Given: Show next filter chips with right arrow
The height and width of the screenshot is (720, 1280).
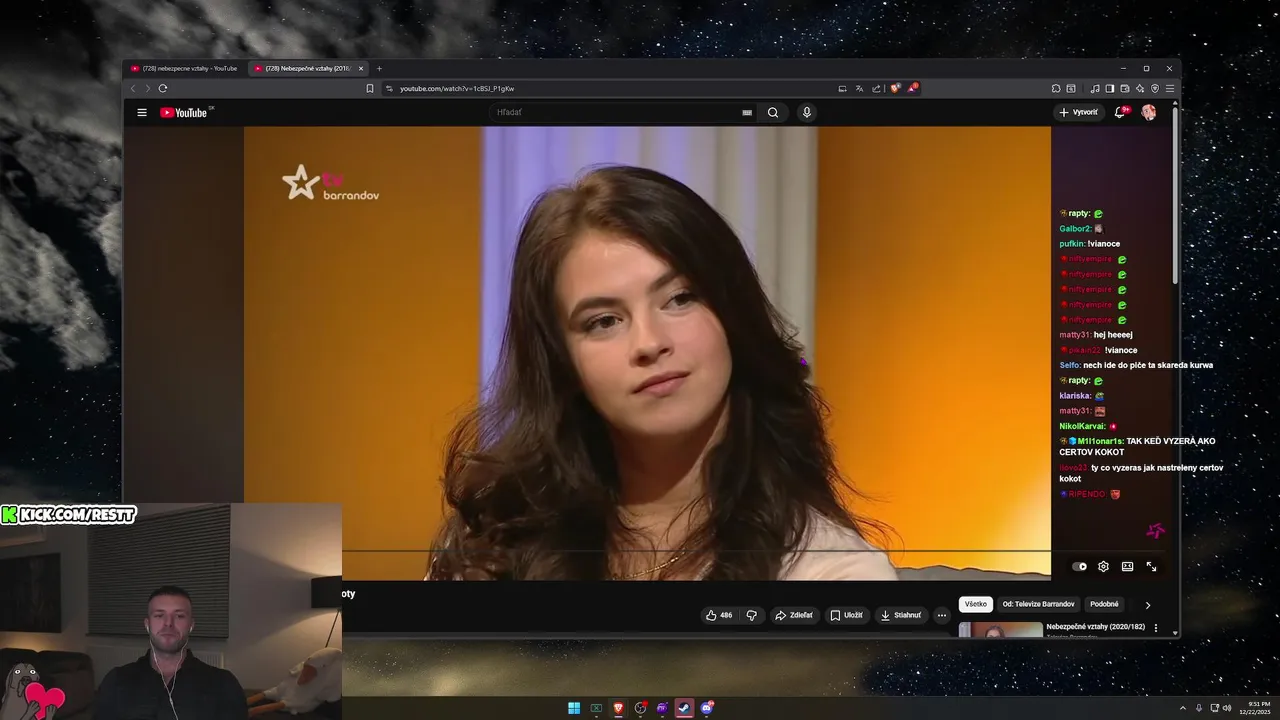Looking at the screenshot, I should 1148,605.
